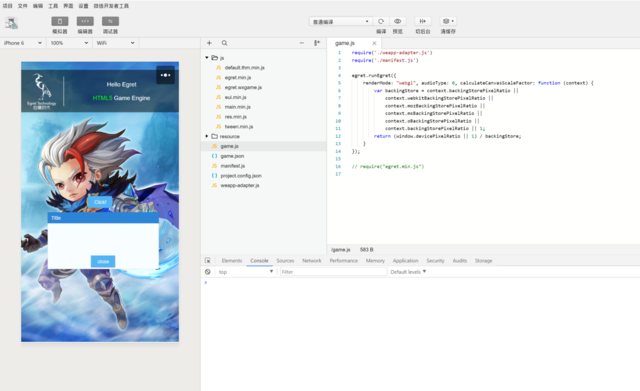This screenshot has height=391, width=640.
Task: Clear console with the block icon
Action: tap(208, 272)
